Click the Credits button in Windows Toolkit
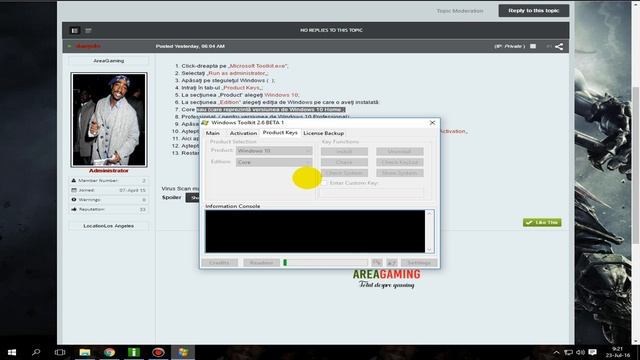This screenshot has height=360, width=640. tap(220, 263)
